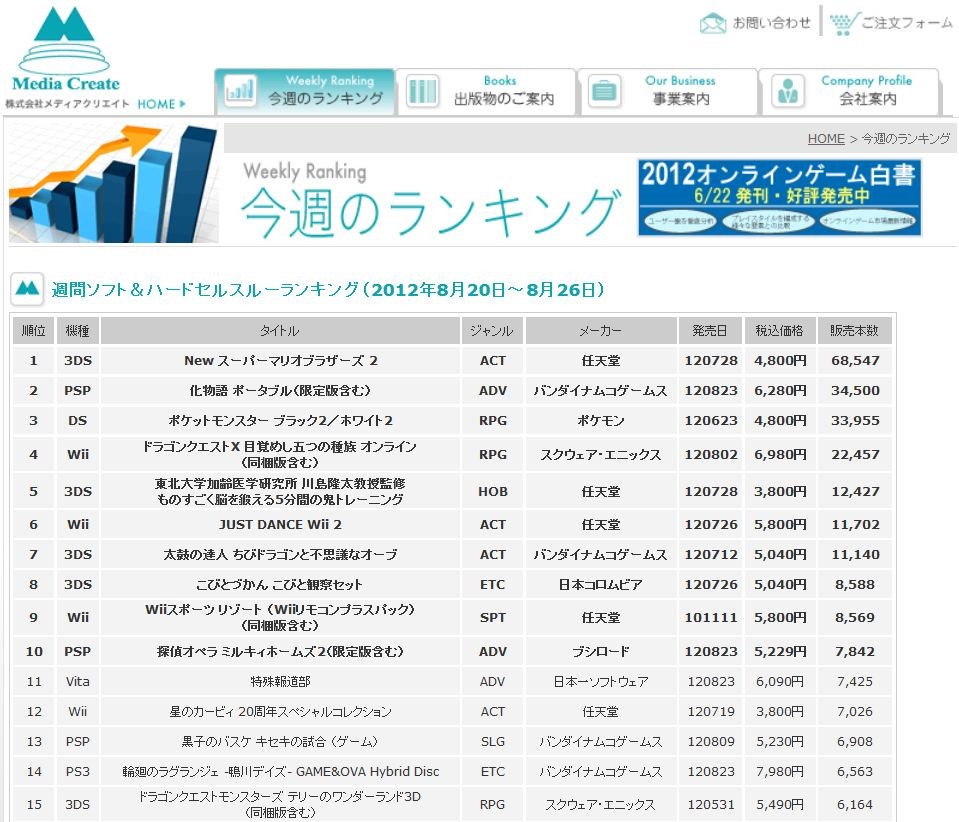Click the bar chart banner image
Image resolution: width=959 pixels, height=822 pixels.
point(114,183)
